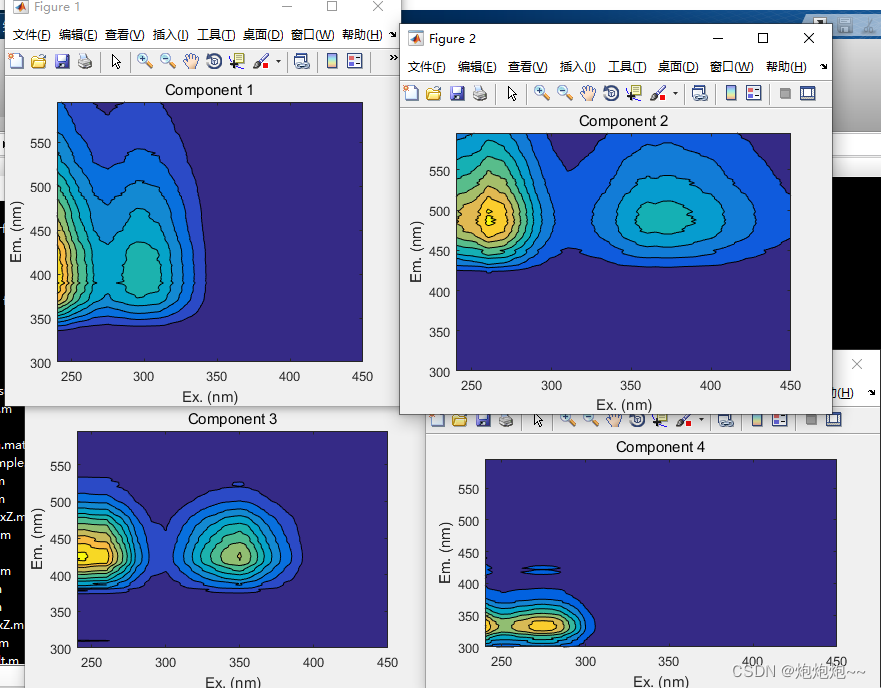Select Rotate 3D tool in Figure 2
The height and width of the screenshot is (688, 881).
click(611, 93)
